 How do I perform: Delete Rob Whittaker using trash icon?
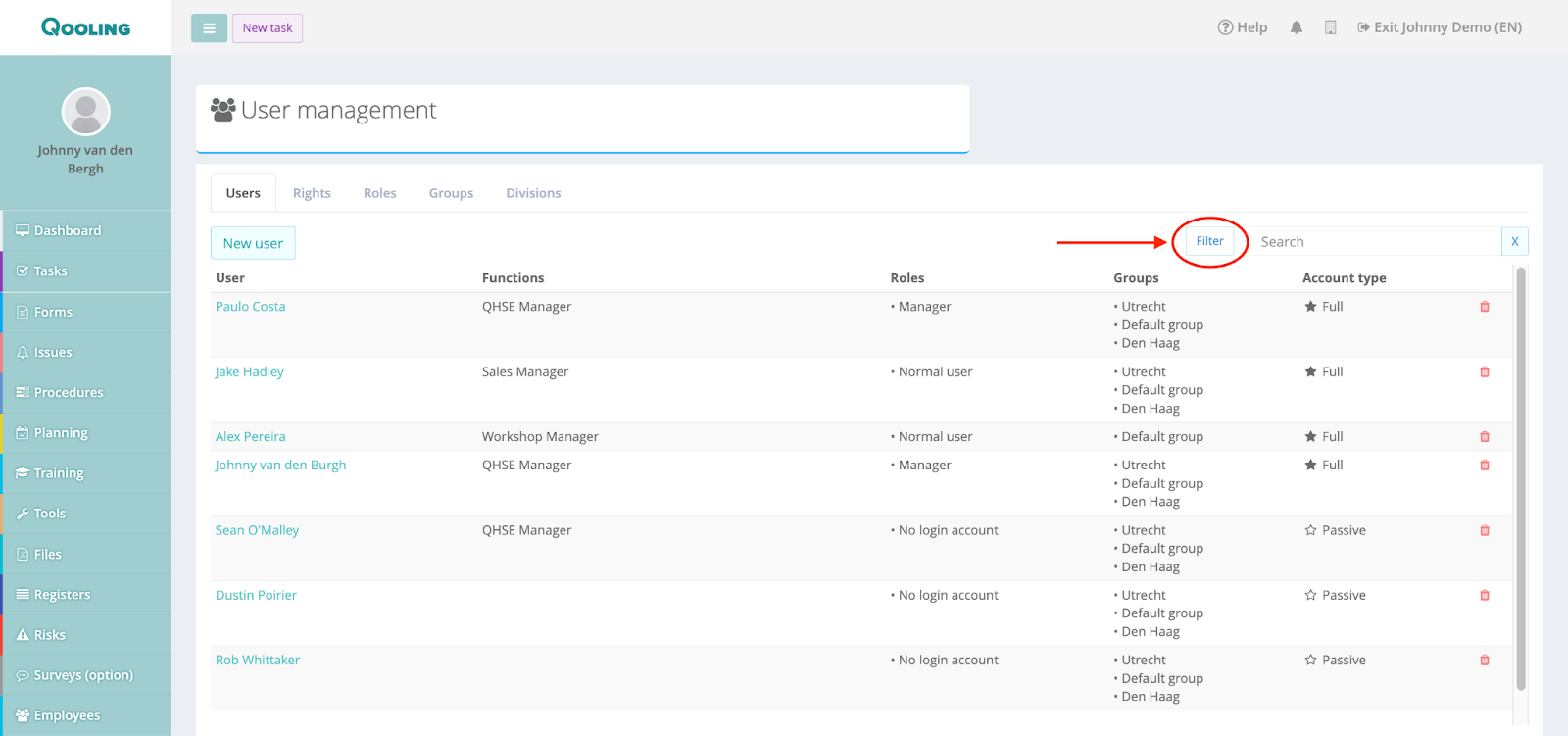1485,661
